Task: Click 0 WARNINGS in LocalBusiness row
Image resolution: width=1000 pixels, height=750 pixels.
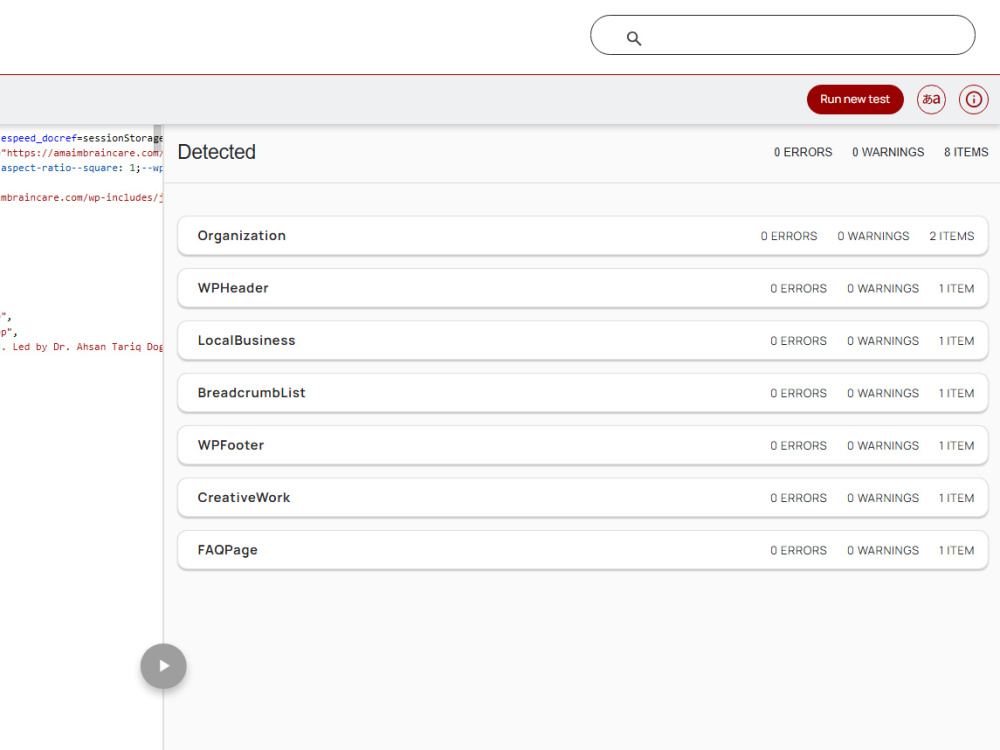Action: click(x=883, y=341)
